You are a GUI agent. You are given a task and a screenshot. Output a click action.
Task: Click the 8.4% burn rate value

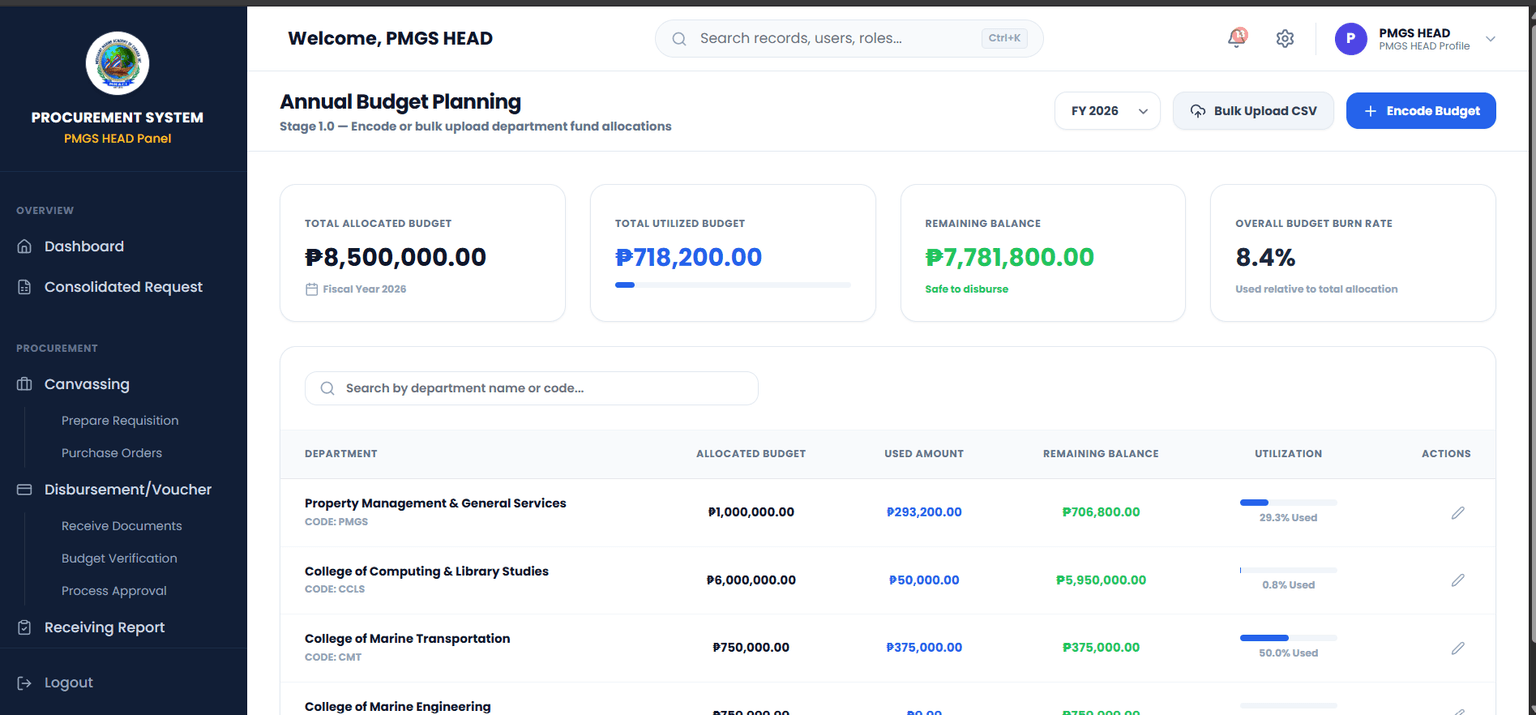coord(1265,257)
